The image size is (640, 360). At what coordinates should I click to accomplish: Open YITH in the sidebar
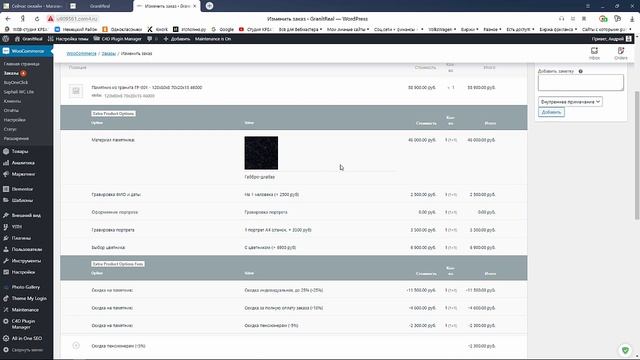pyautogui.click(x=17, y=227)
